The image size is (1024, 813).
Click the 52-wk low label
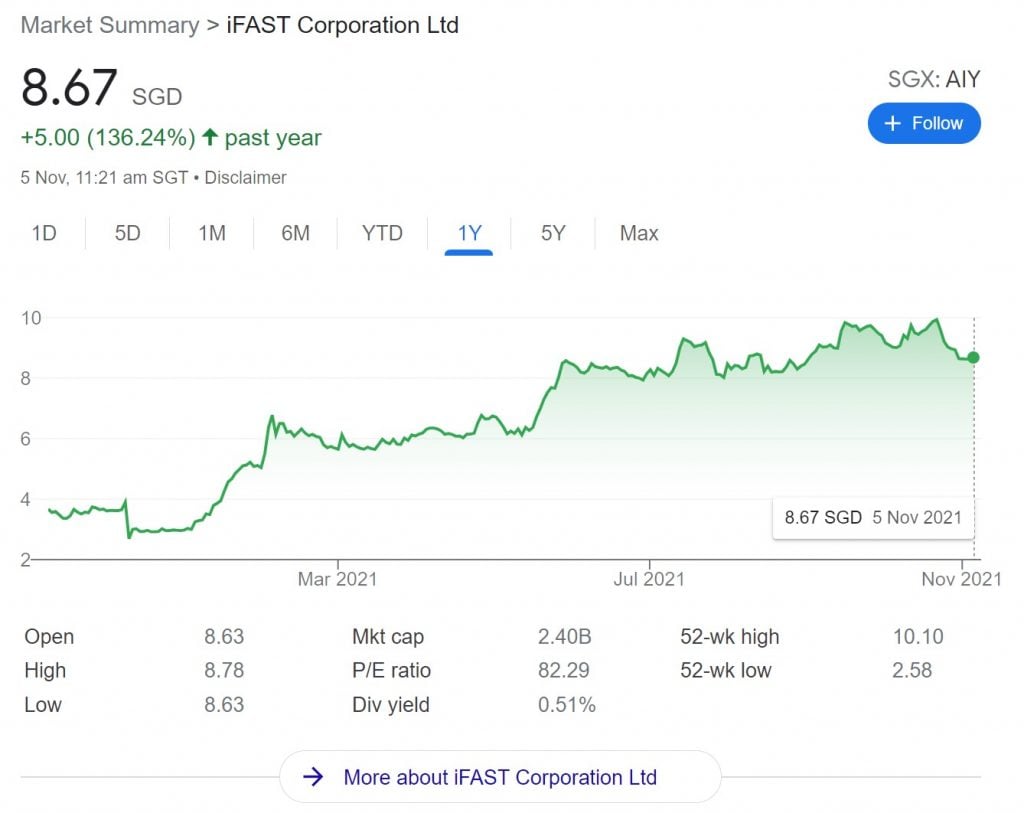(726, 671)
